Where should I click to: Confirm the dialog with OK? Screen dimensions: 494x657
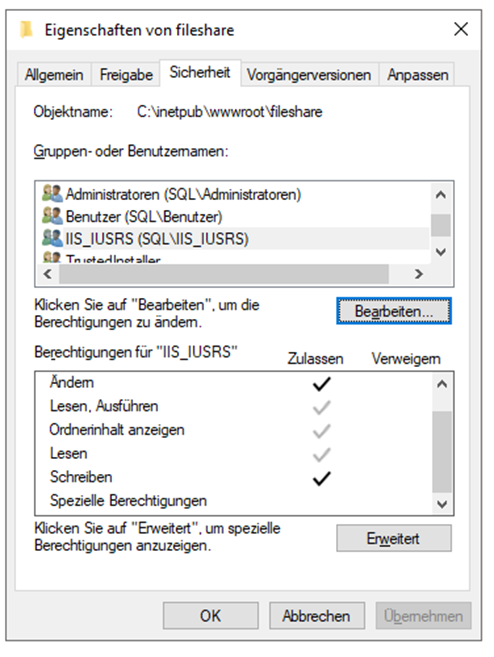tap(210, 616)
